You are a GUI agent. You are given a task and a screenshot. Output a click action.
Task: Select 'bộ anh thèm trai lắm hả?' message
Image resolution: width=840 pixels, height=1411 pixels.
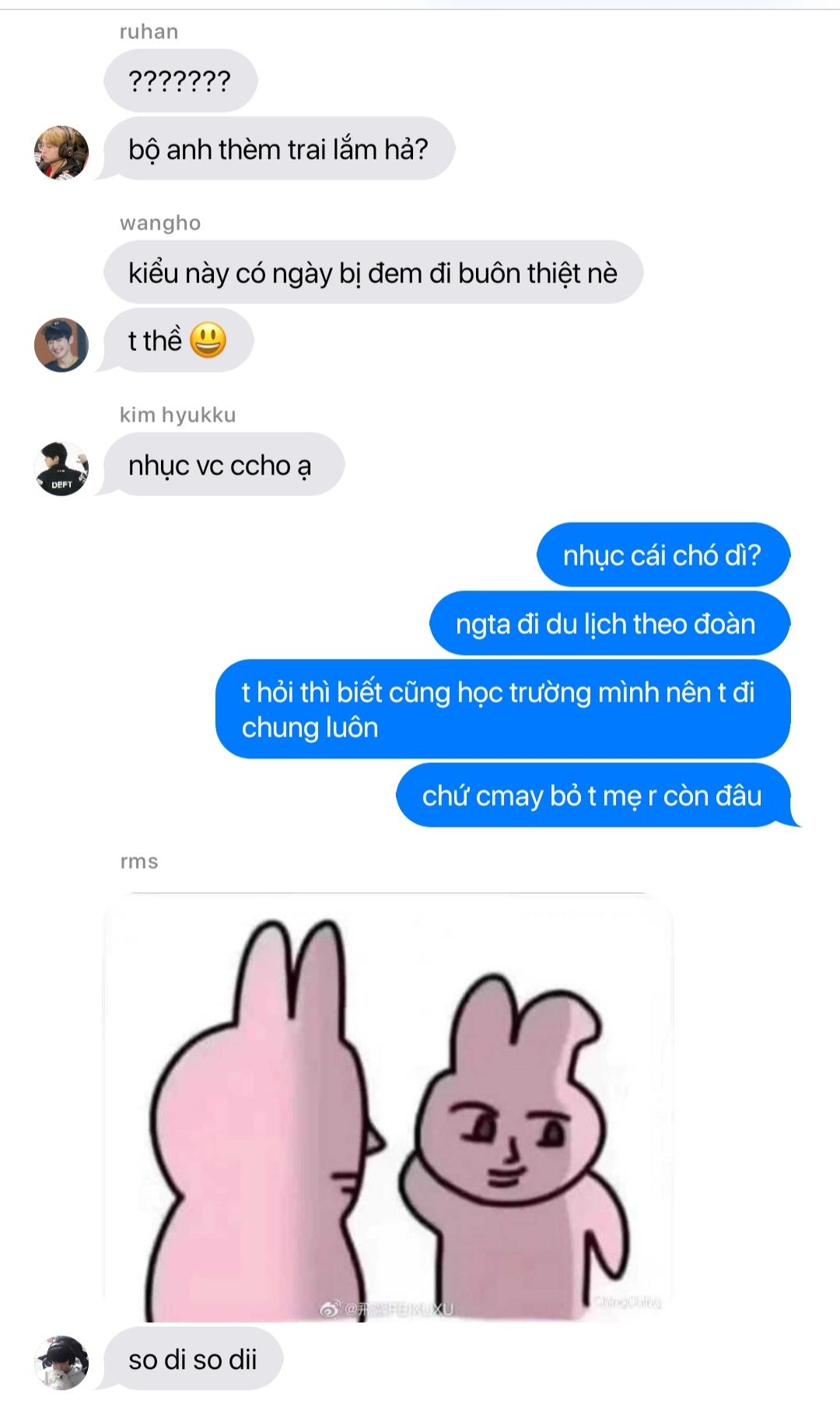pos(278,149)
